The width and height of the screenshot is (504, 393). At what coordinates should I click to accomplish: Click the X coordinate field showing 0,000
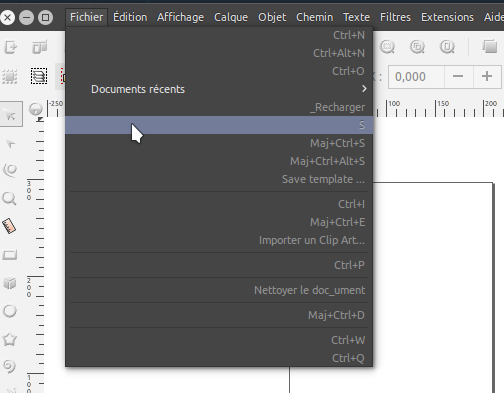416,77
